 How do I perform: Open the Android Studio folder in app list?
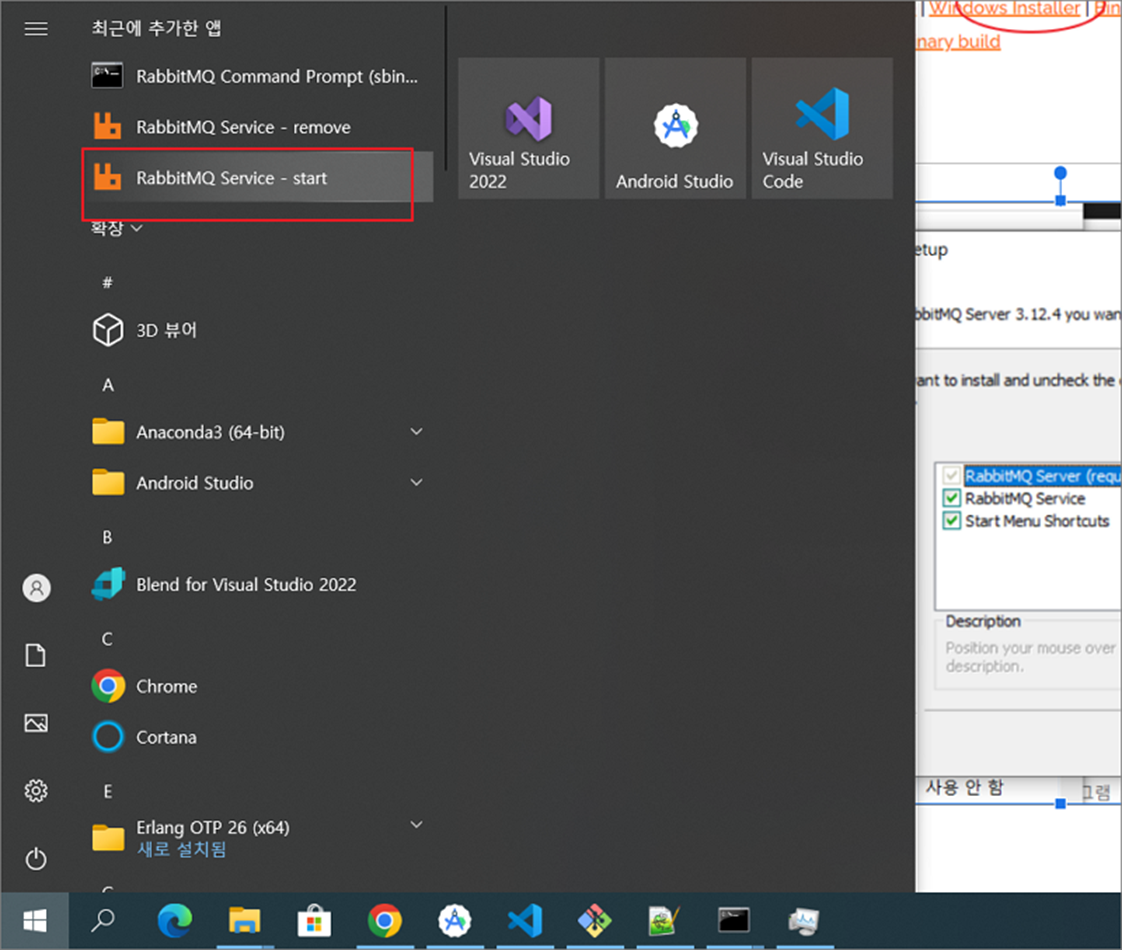258,483
